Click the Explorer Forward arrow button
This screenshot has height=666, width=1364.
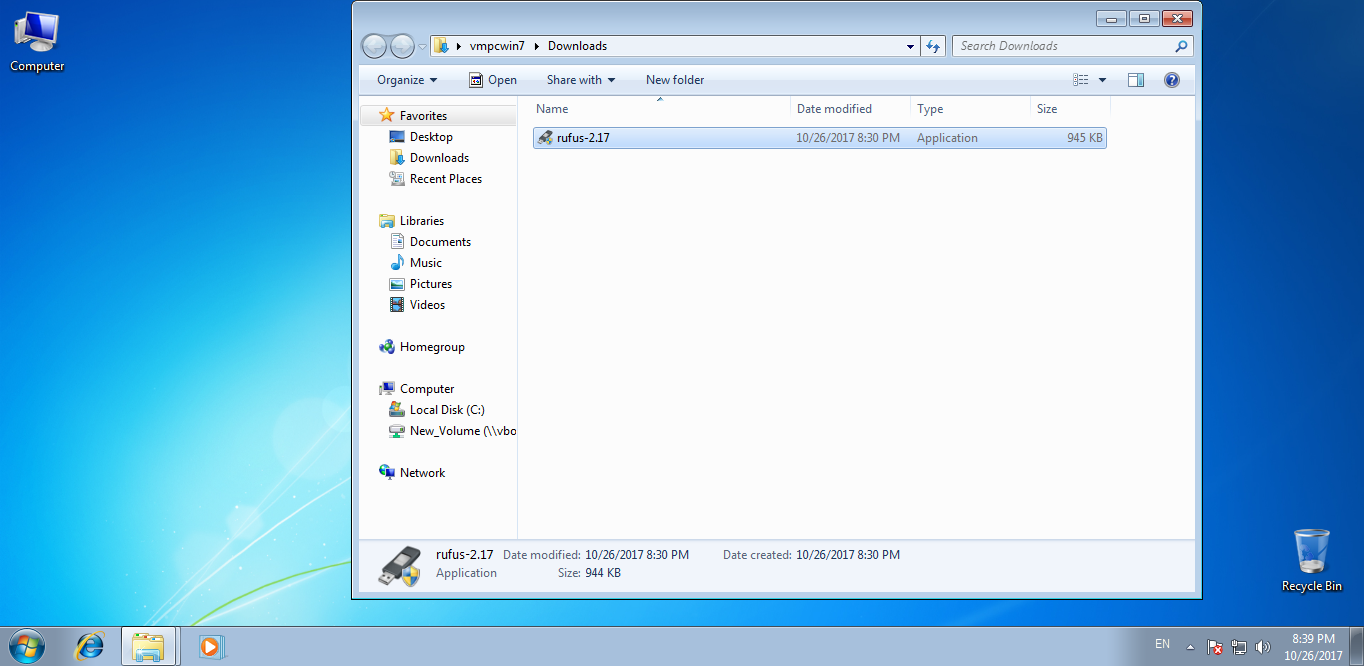tap(402, 46)
